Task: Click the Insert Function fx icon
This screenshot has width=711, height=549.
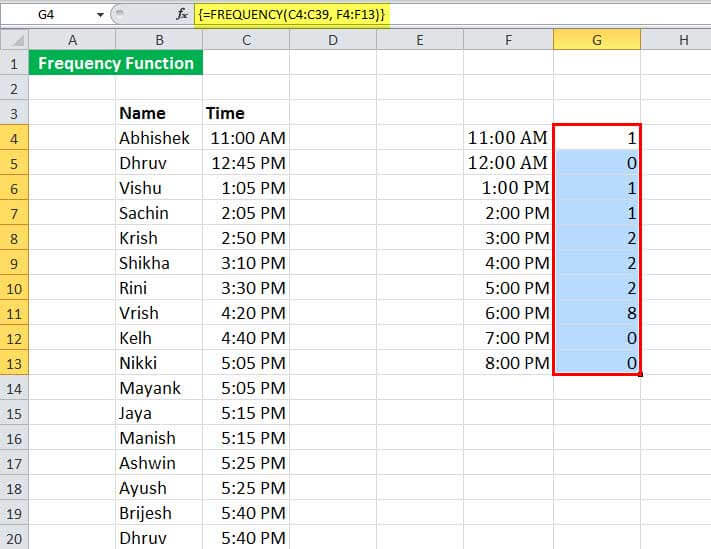Action: [x=182, y=15]
